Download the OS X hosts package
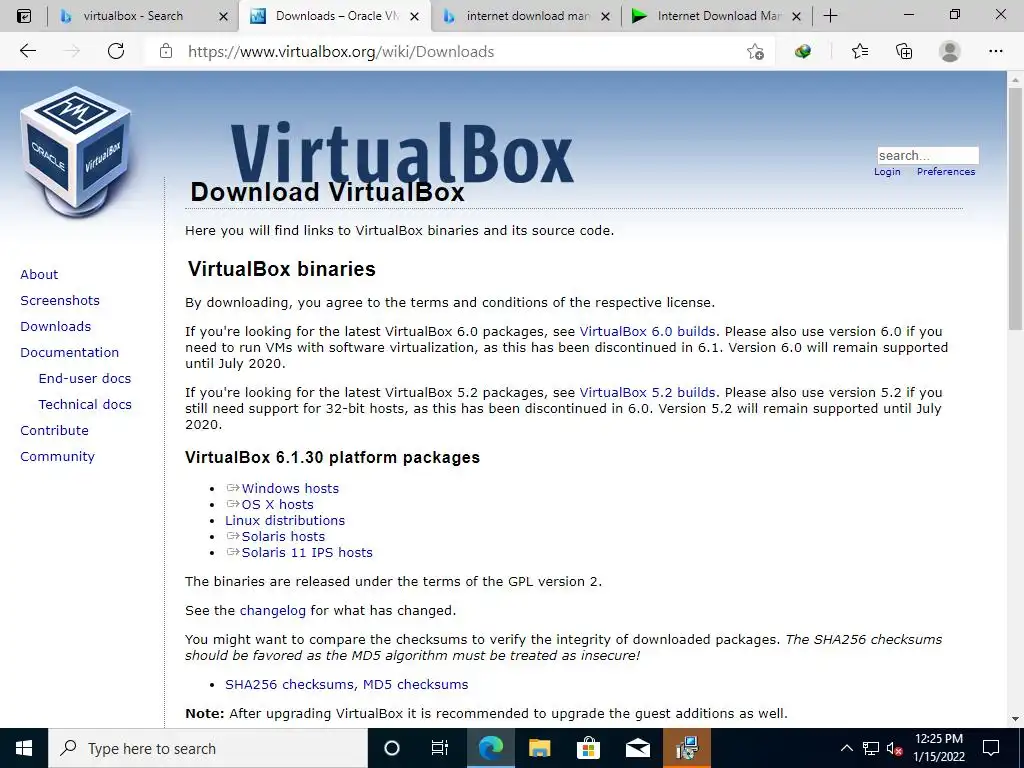This screenshot has width=1024, height=768. pyautogui.click(x=278, y=504)
